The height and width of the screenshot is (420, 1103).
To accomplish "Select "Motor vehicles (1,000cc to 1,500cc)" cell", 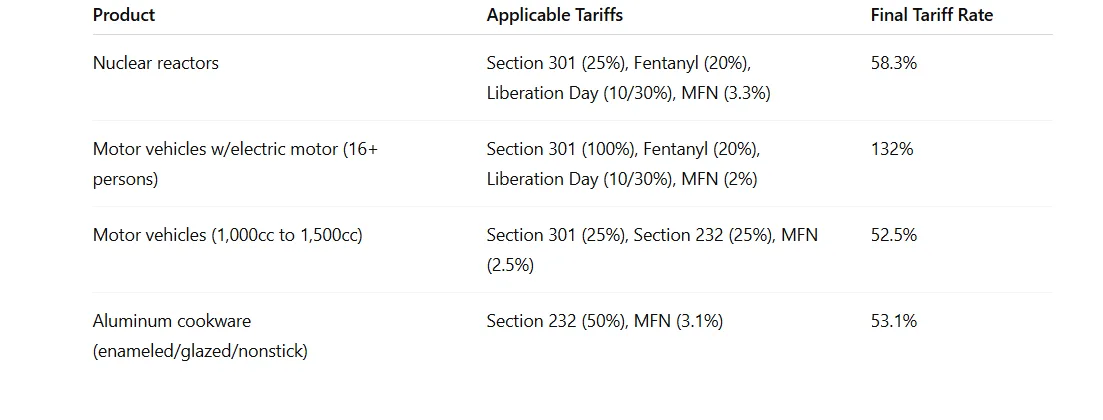I will click(x=227, y=235).
